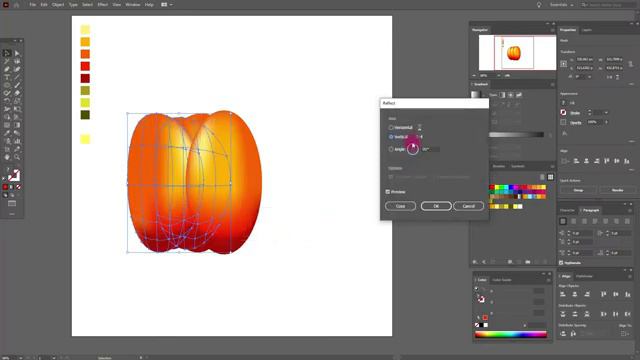Select the Pen tool
Image resolution: width=640 pixels, height=360 pixels.
7,69
